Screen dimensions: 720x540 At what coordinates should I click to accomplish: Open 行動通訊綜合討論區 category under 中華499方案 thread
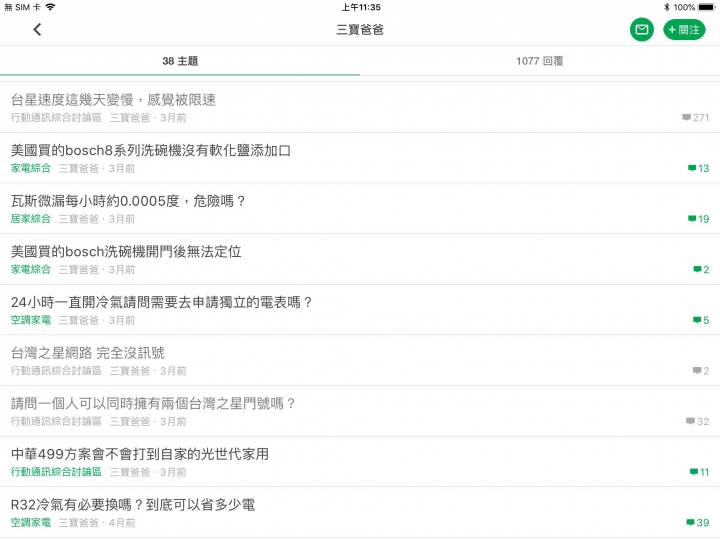pos(56,472)
